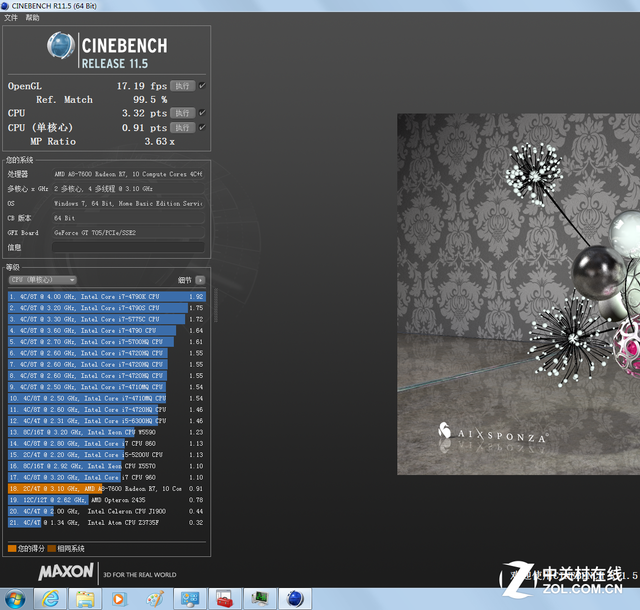This screenshot has height=610, width=640.
Task: Open the monitor utility taskbar icon
Action: (260, 599)
